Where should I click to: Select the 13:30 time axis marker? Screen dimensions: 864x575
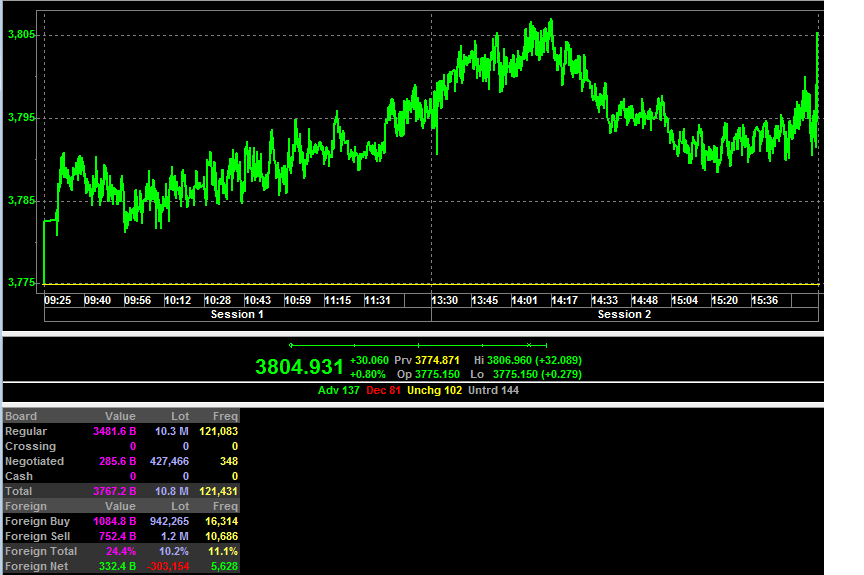[445, 300]
